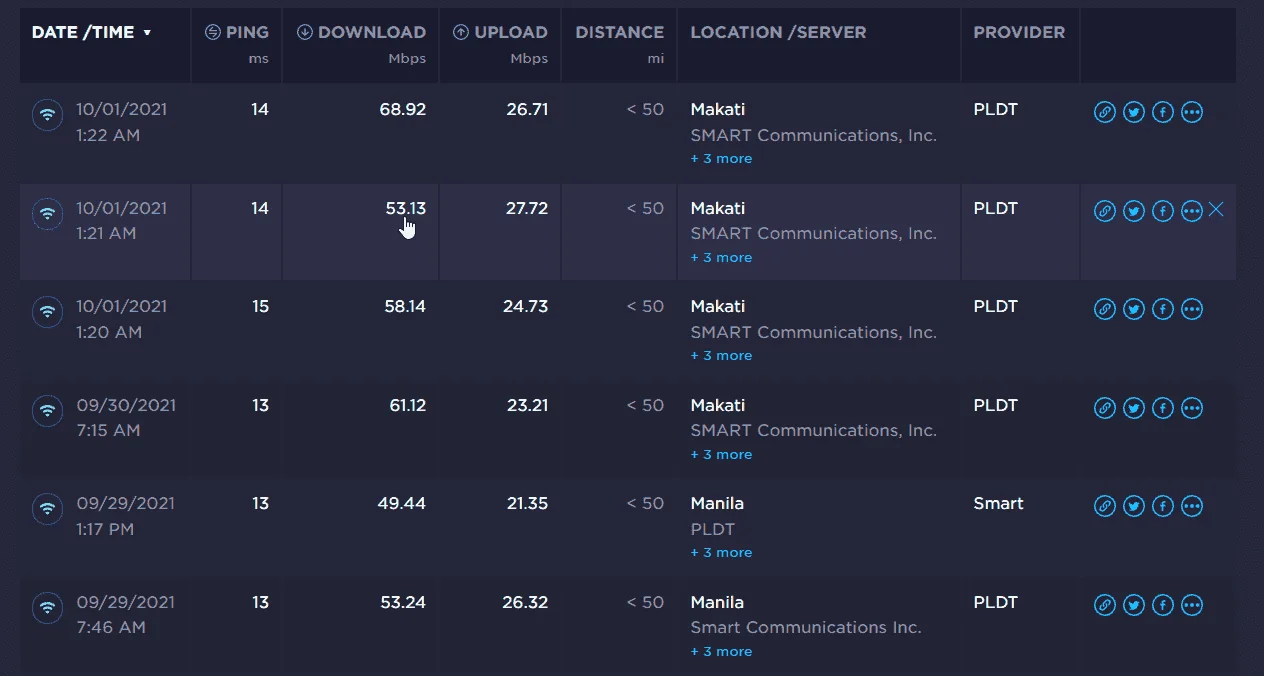Expand '+ 3 more' in 7:15 AM row
The width and height of the screenshot is (1264, 676).
click(721, 455)
